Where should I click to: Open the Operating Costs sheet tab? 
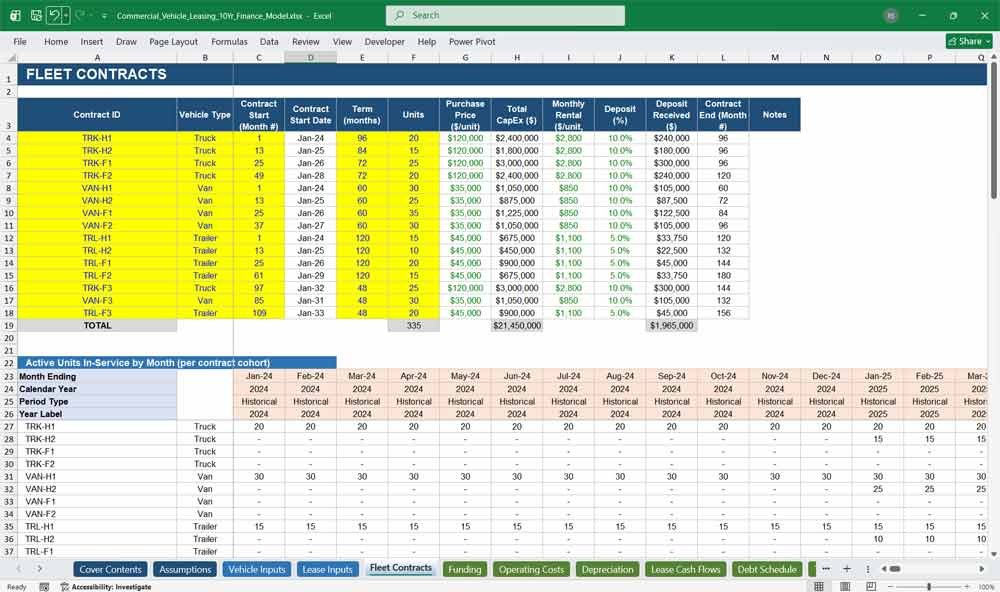point(531,569)
